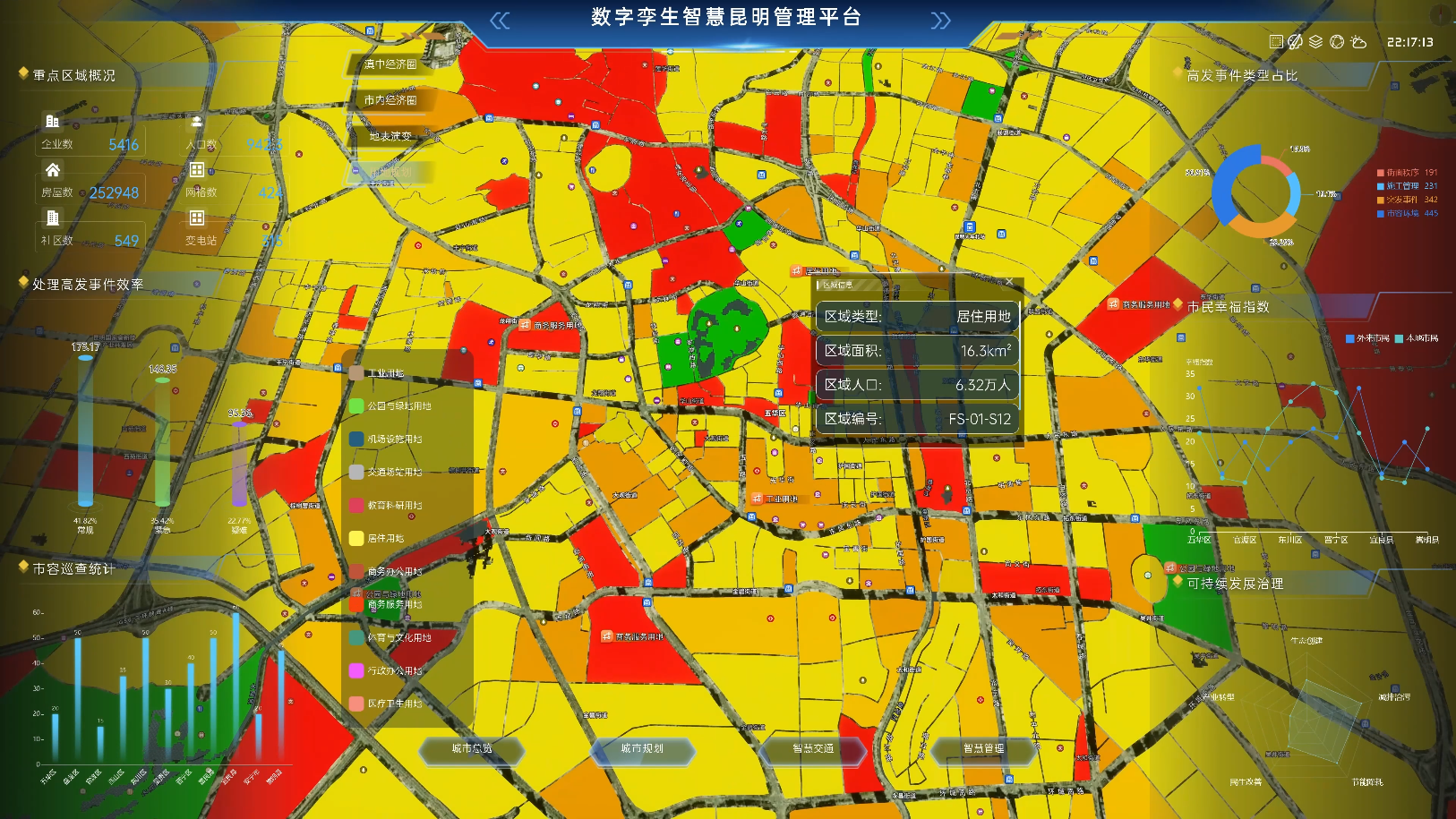Click the 居住用地 map marker above the popup
The width and height of the screenshot is (1456, 819).
(796, 270)
